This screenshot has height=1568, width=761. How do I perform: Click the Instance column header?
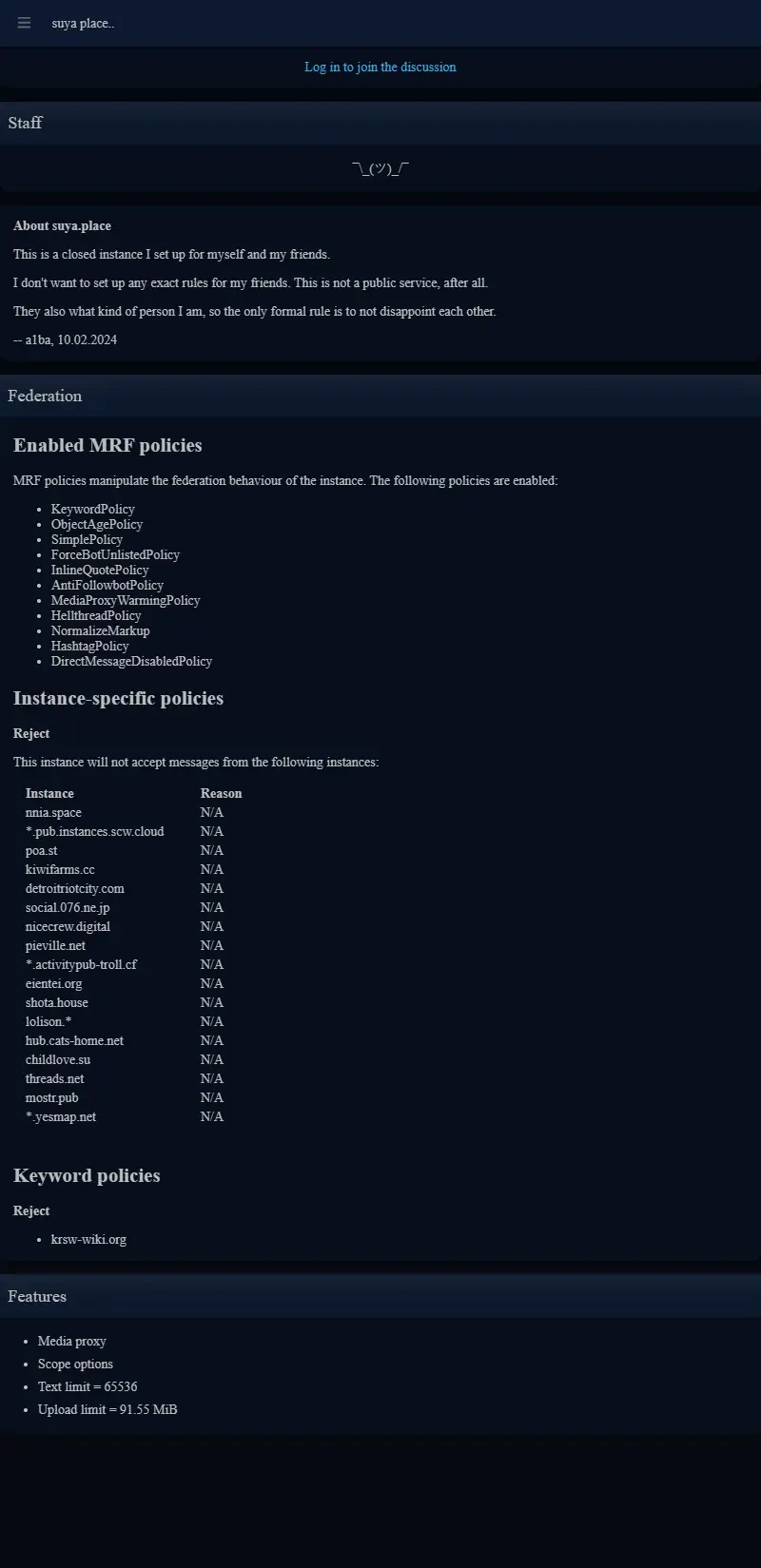[49, 793]
